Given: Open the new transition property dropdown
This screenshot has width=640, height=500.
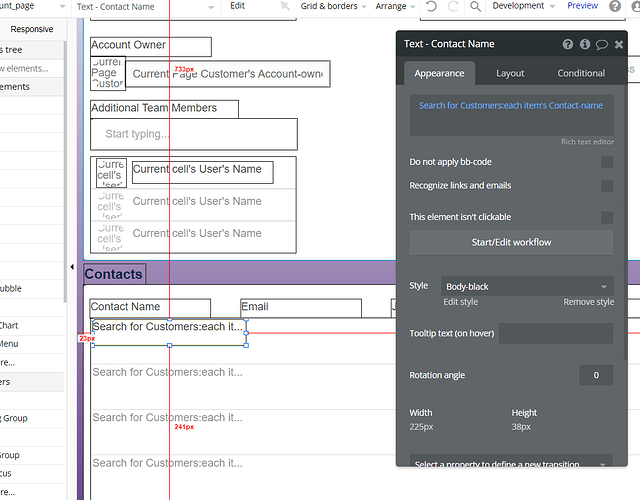Looking at the screenshot, I should 511,462.
